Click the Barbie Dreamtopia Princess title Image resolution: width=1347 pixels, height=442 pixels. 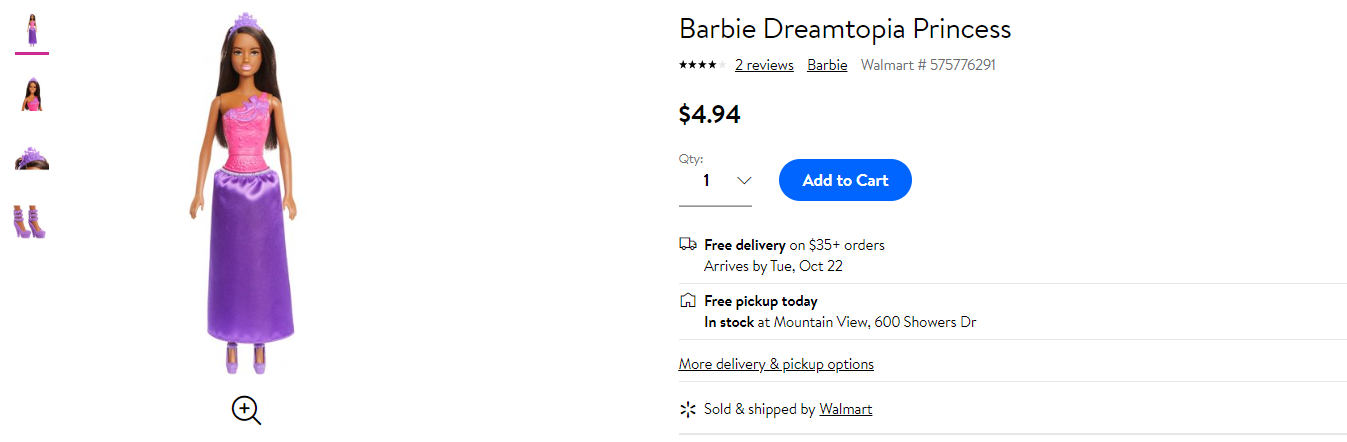click(845, 29)
